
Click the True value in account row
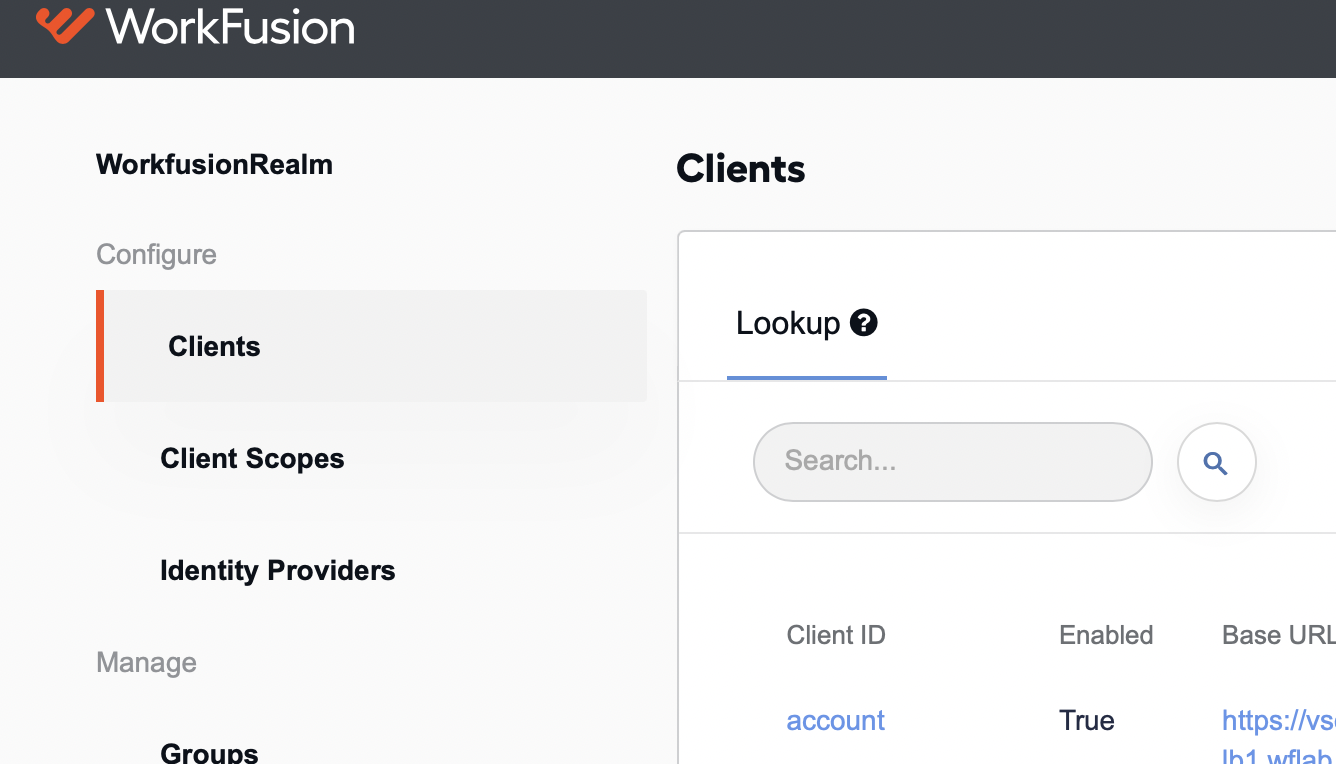1087,720
